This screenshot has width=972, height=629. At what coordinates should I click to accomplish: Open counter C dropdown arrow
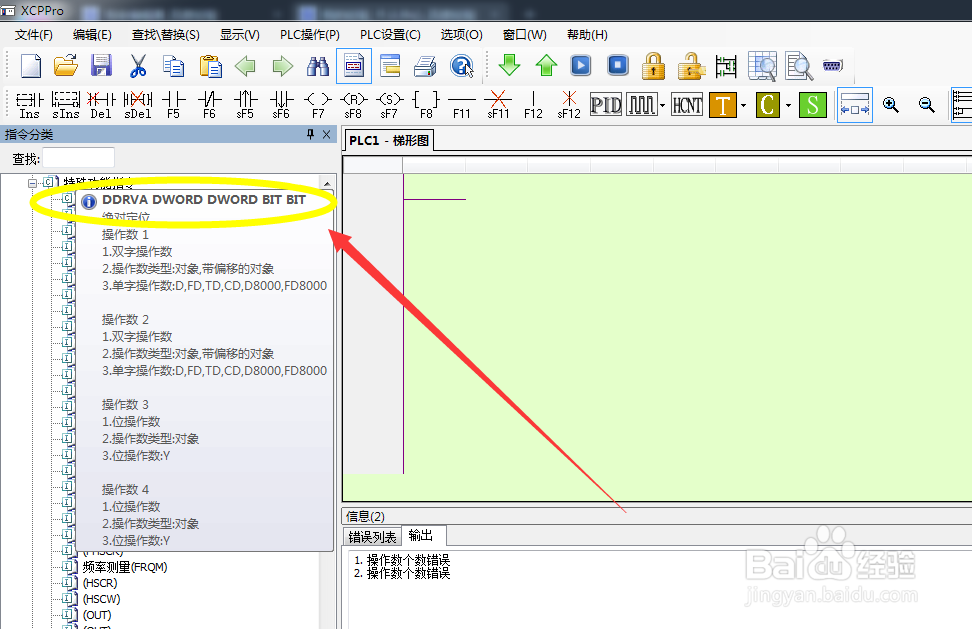[788, 105]
